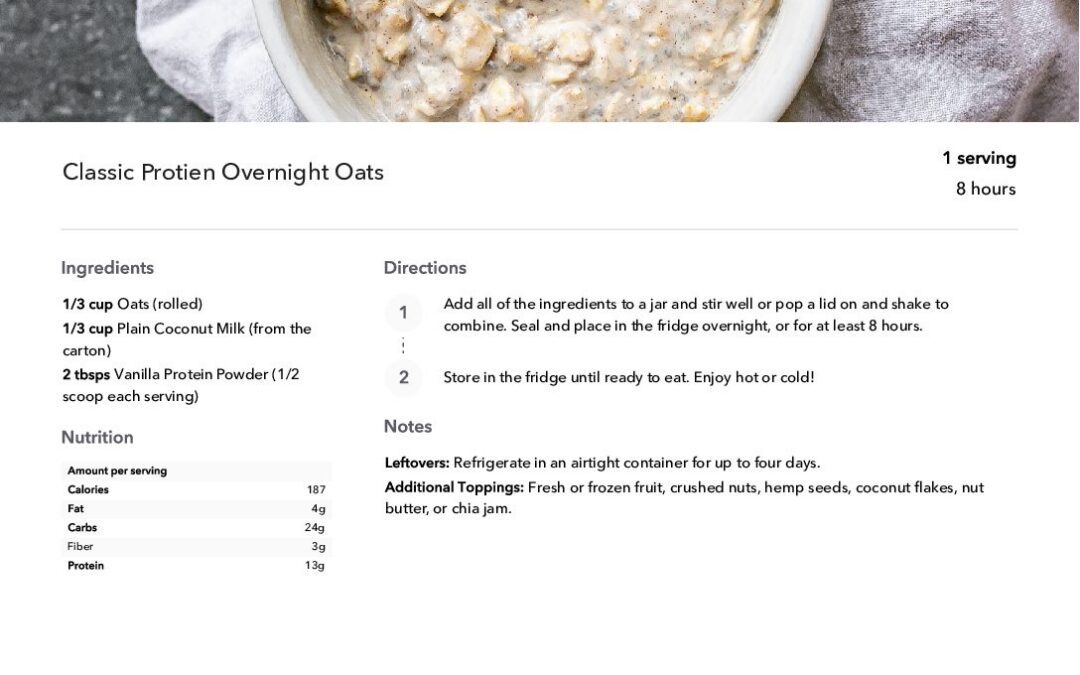This screenshot has width=1080, height=675.
Task: Click the 1 serving label
Action: pos(979,158)
